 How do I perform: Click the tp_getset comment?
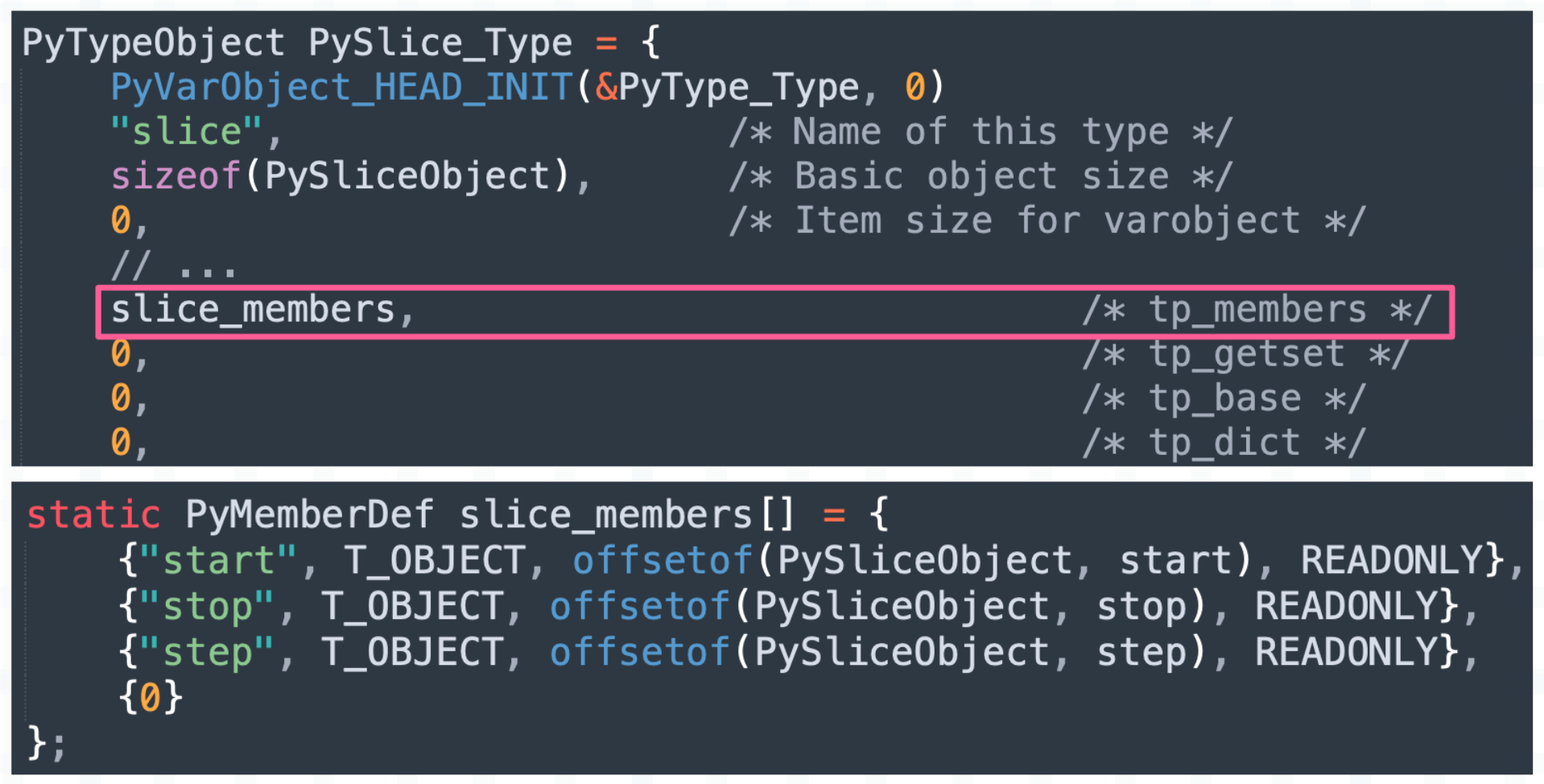coord(1246,354)
